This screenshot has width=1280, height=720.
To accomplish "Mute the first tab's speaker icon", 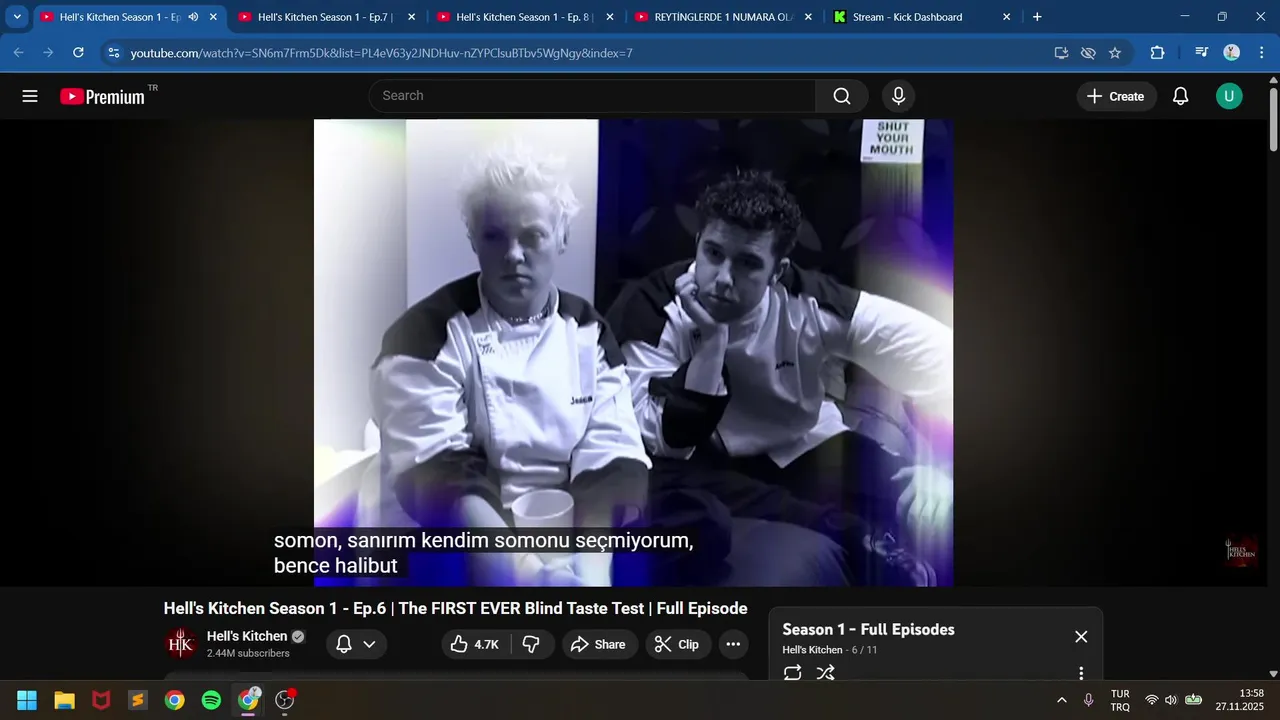I will [192, 17].
